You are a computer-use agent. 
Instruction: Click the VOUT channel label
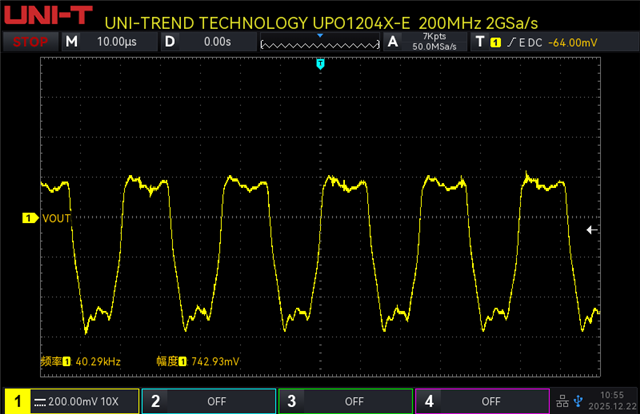click(x=56, y=218)
